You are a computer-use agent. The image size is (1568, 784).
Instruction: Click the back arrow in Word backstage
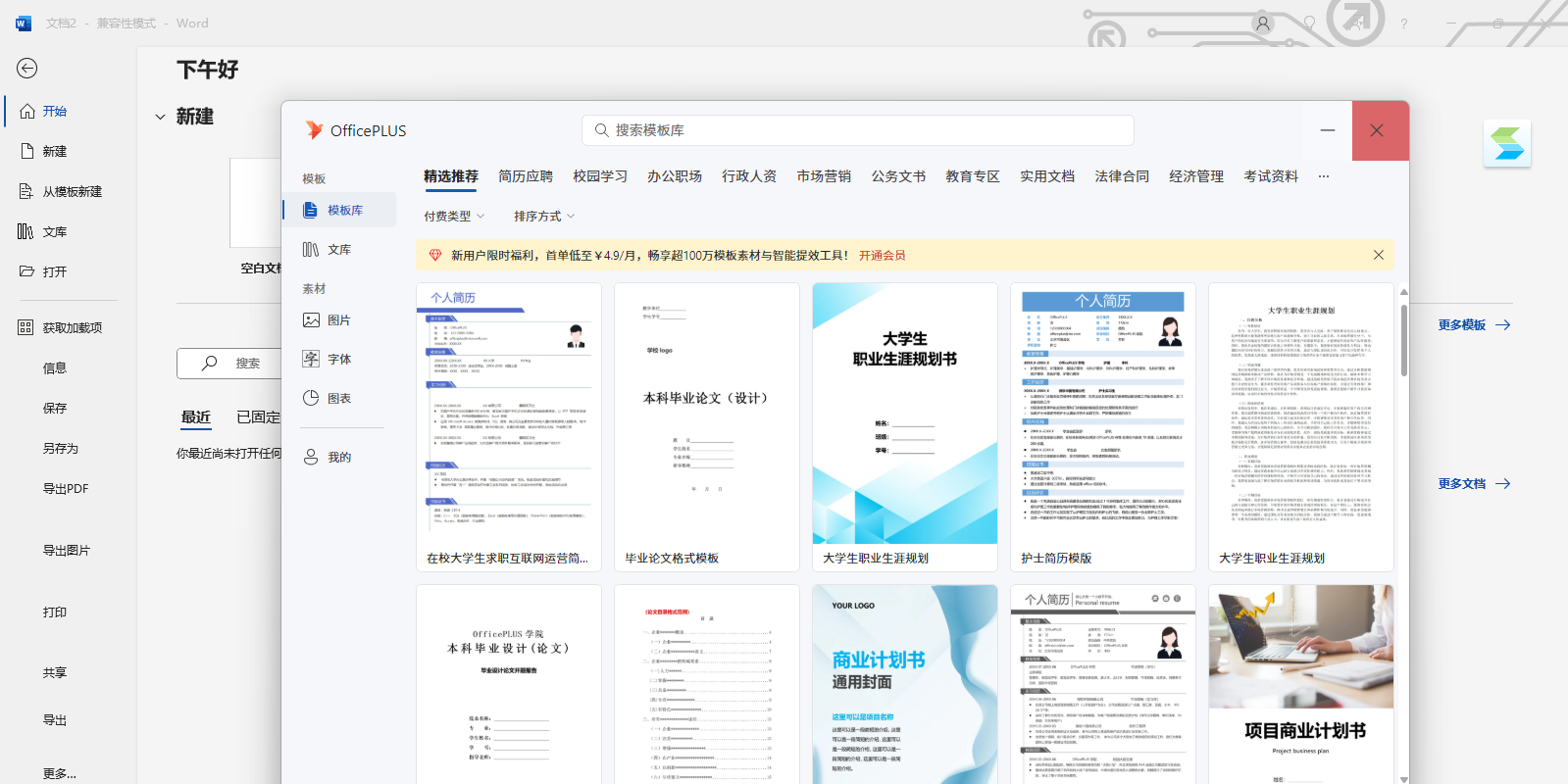27,68
